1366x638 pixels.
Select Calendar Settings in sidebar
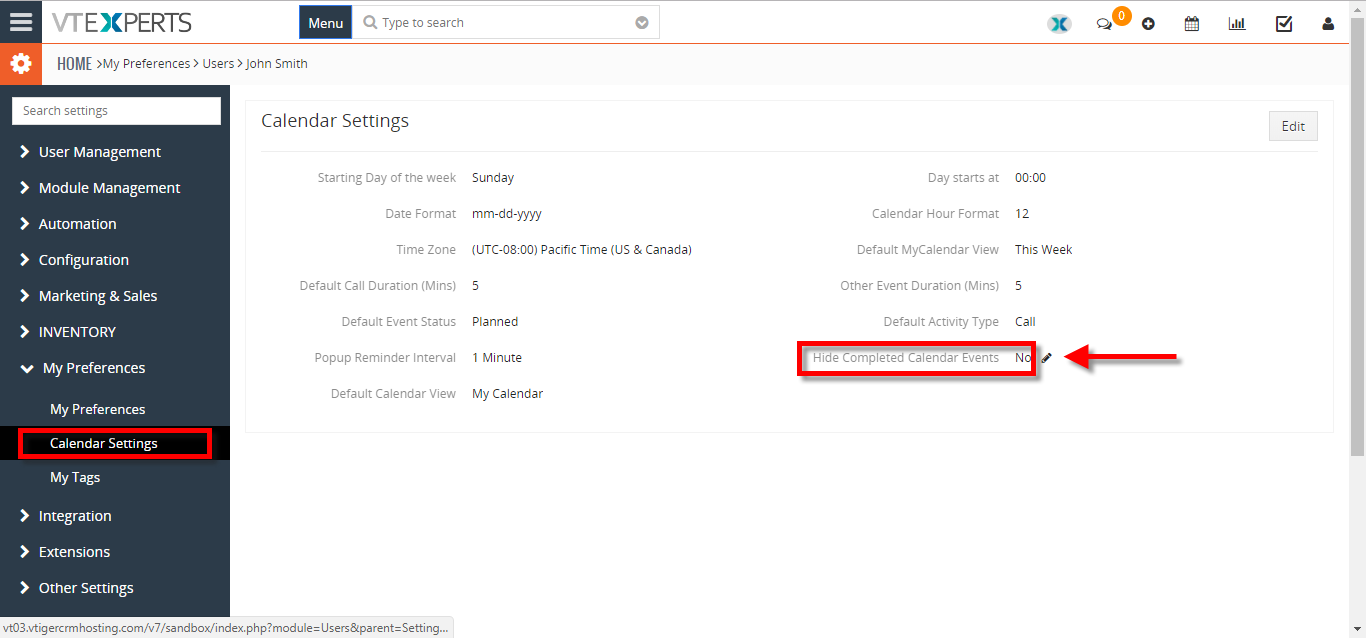coord(104,443)
